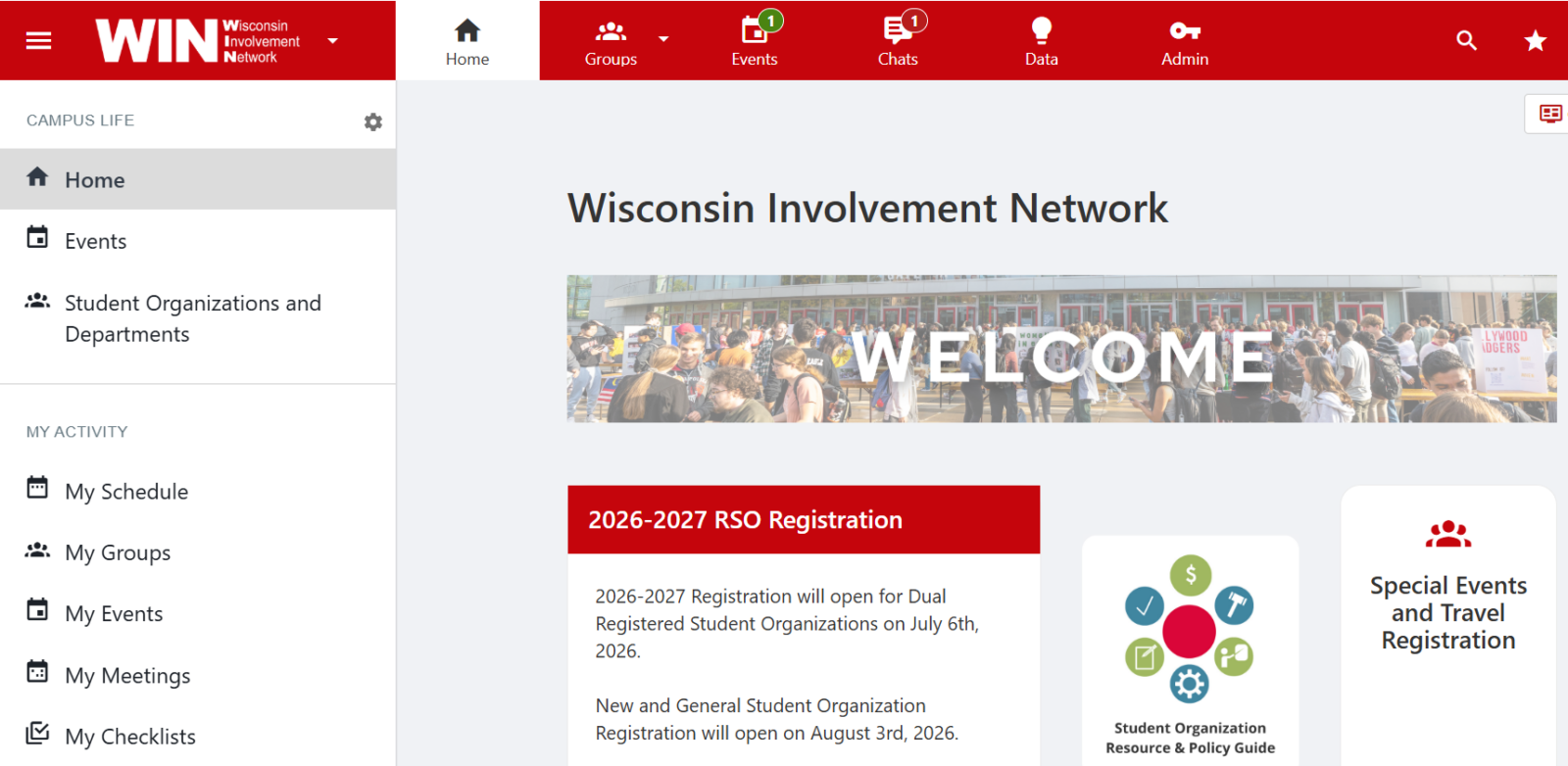1568x766 pixels.
Task: Open My Meetings in sidebar
Action: click(x=198, y=675)
